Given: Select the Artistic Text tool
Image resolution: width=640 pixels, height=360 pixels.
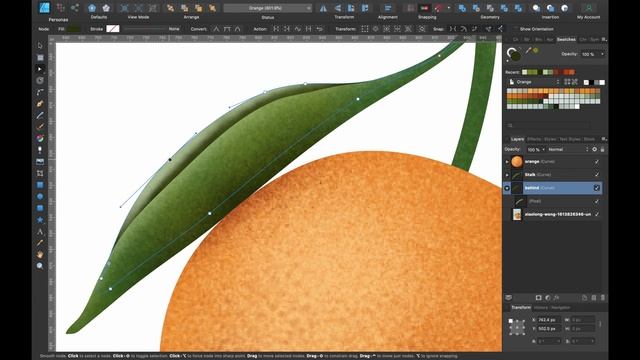Looking at the screenshot, I should coord(40,231).
